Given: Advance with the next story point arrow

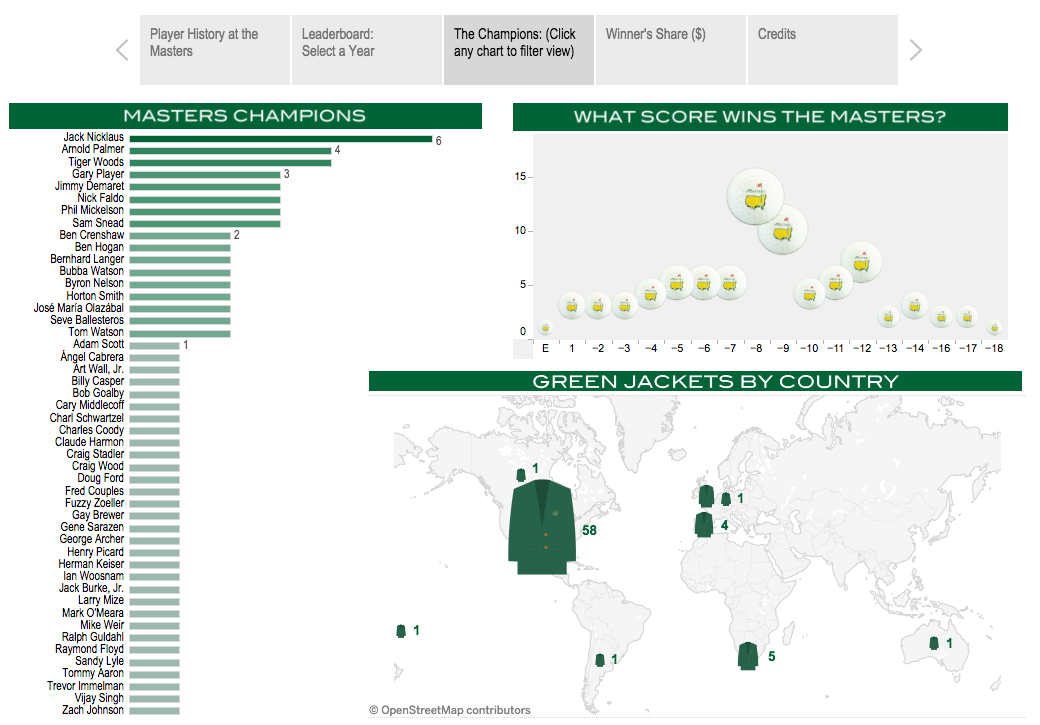Looking at the screenshot, I should click(x=915, y=50).
